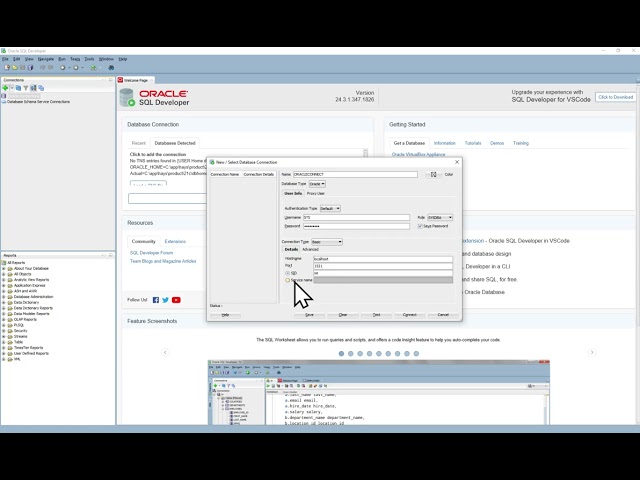Open the Navigate menu
Image resolution: width=640 pixels, height=480 pixels.
pyautogui.click(x=46, y=59)
